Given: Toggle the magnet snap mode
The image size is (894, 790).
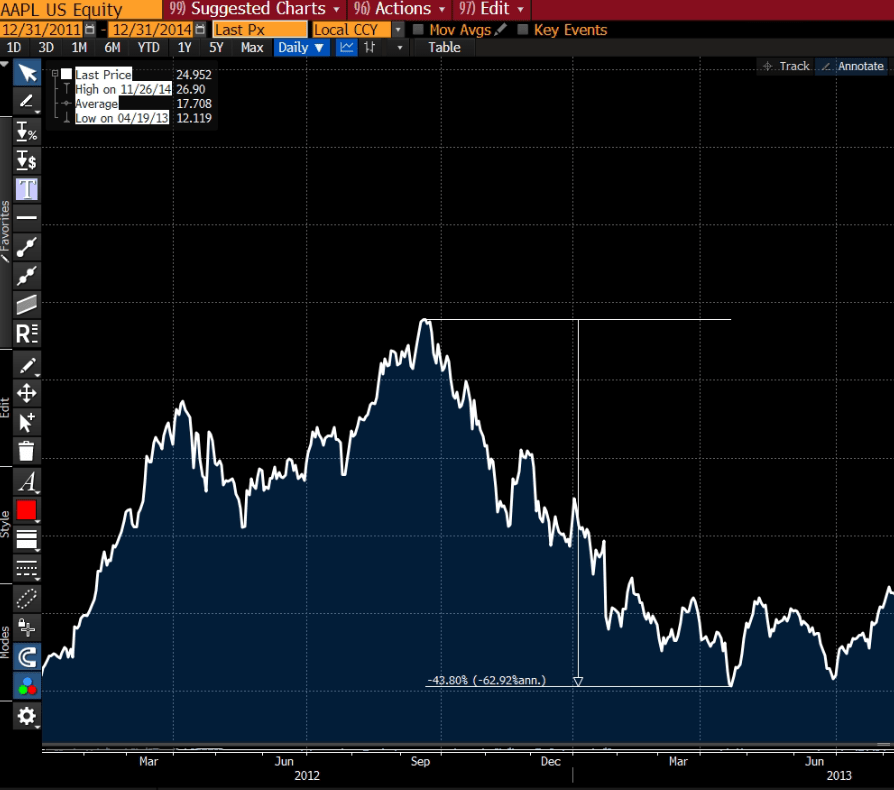Looking at the screenshot, I should [27, 657].
